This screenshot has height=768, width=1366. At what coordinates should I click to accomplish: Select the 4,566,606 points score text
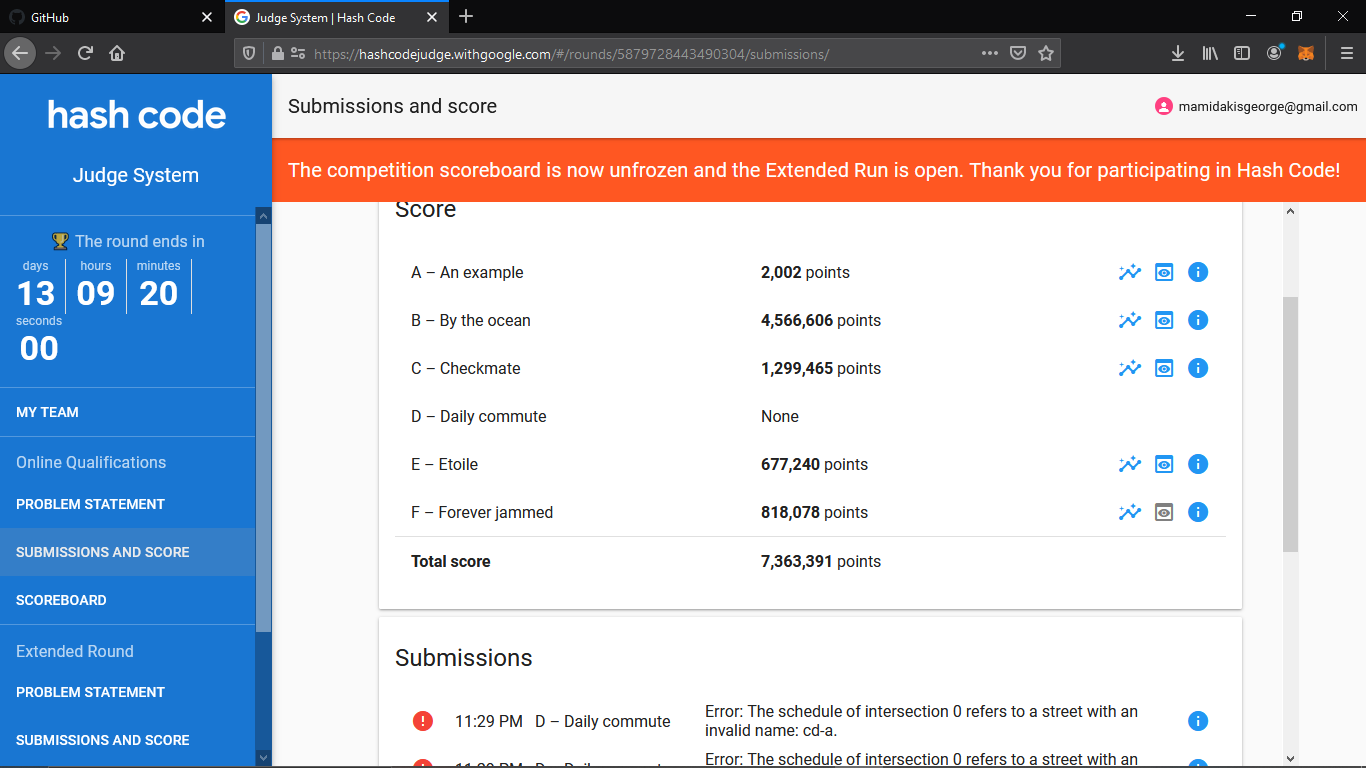(x=821, y=320)
